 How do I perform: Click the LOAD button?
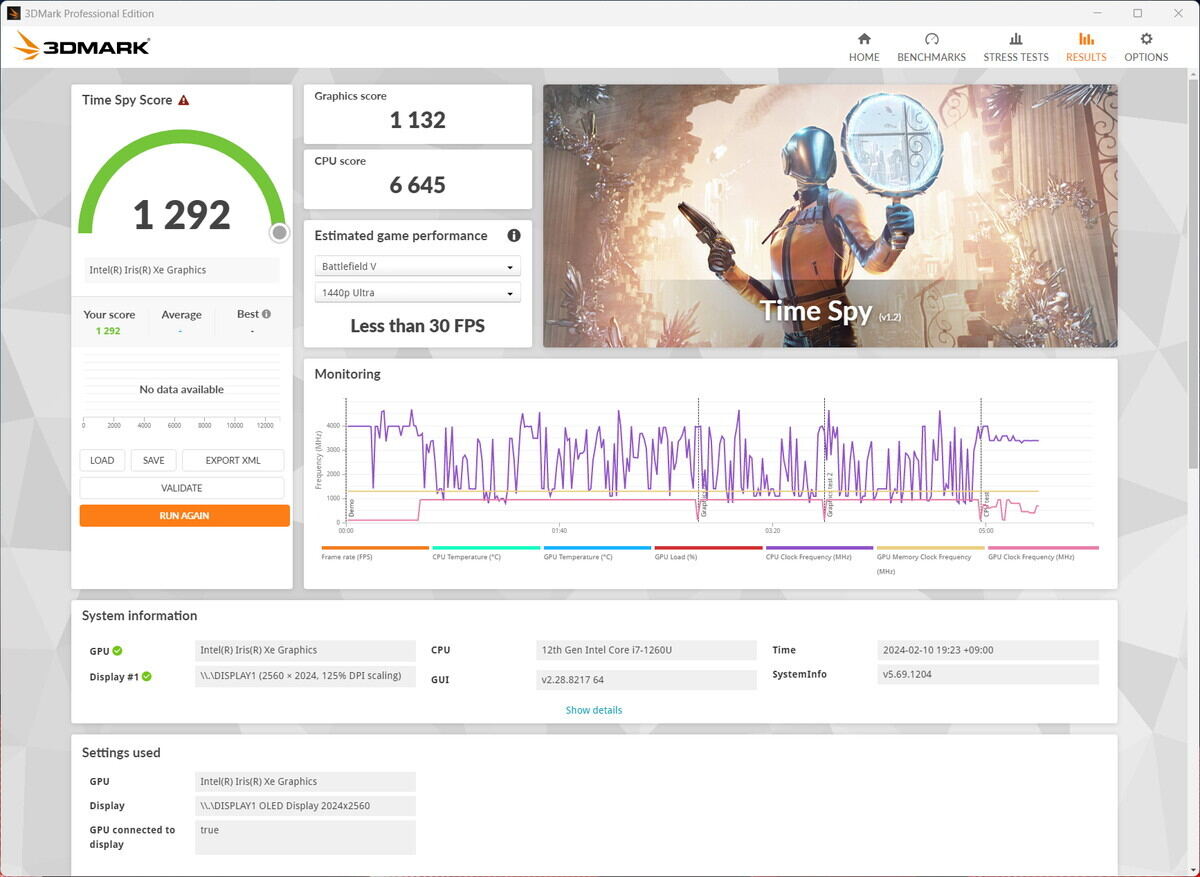102,461
